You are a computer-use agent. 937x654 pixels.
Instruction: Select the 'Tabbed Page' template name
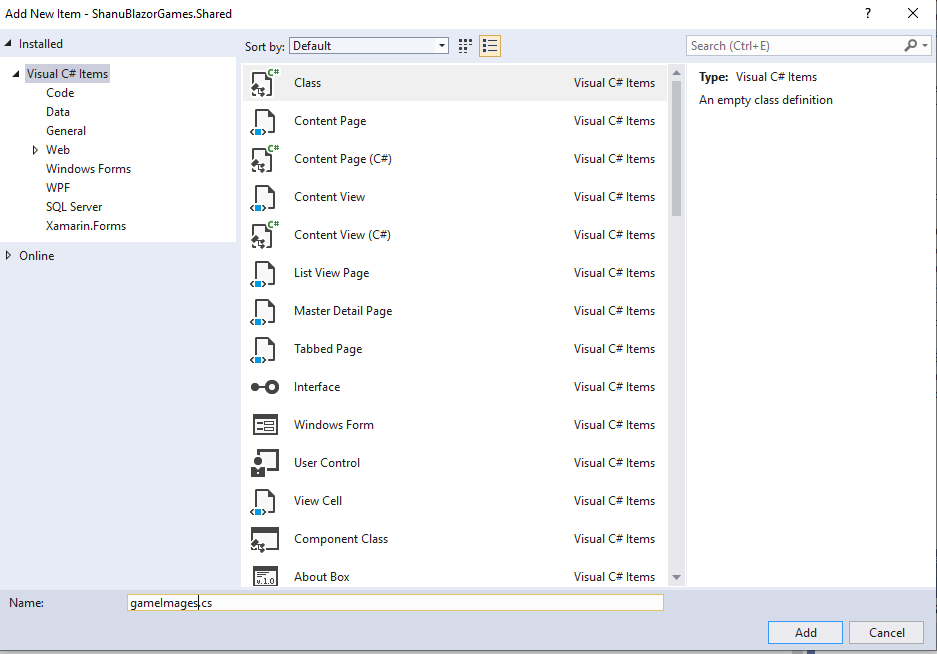[x=328, y=349]
